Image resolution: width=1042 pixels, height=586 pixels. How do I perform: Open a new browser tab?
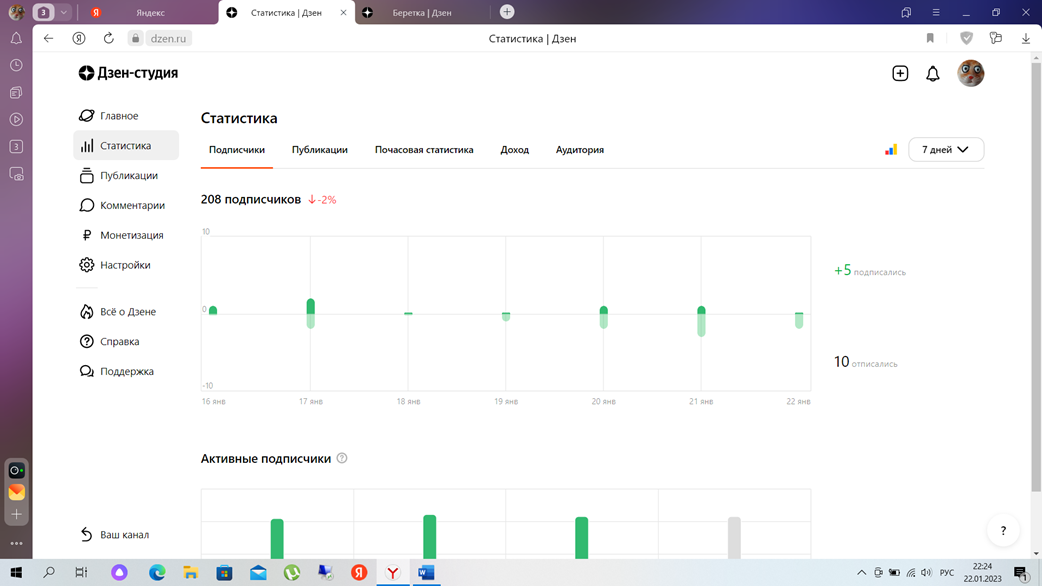point(507,12)
